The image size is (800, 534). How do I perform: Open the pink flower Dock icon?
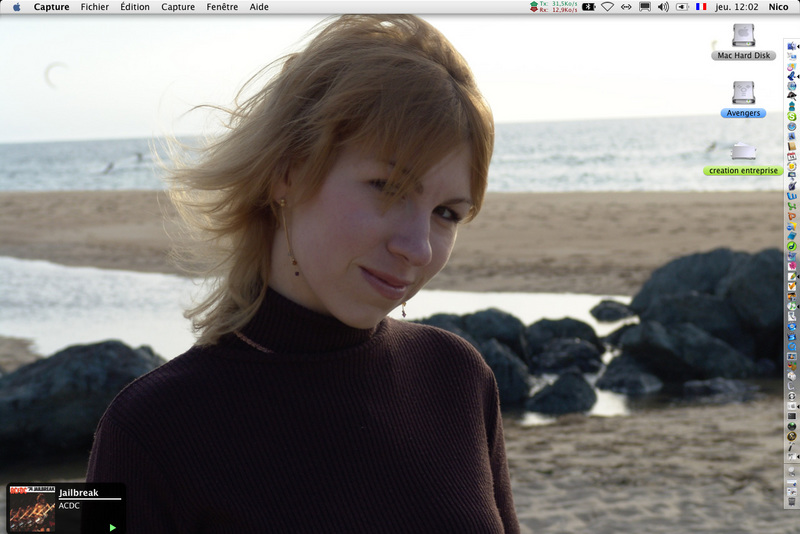(792, 266)
